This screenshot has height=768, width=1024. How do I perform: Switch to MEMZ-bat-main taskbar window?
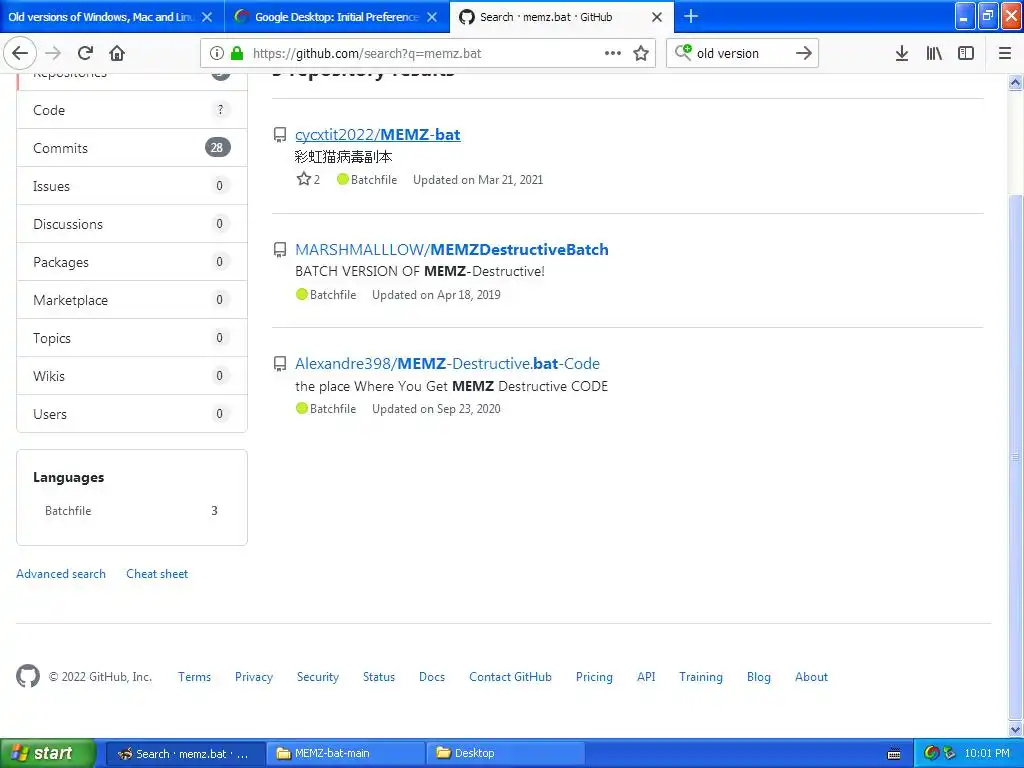344,753
